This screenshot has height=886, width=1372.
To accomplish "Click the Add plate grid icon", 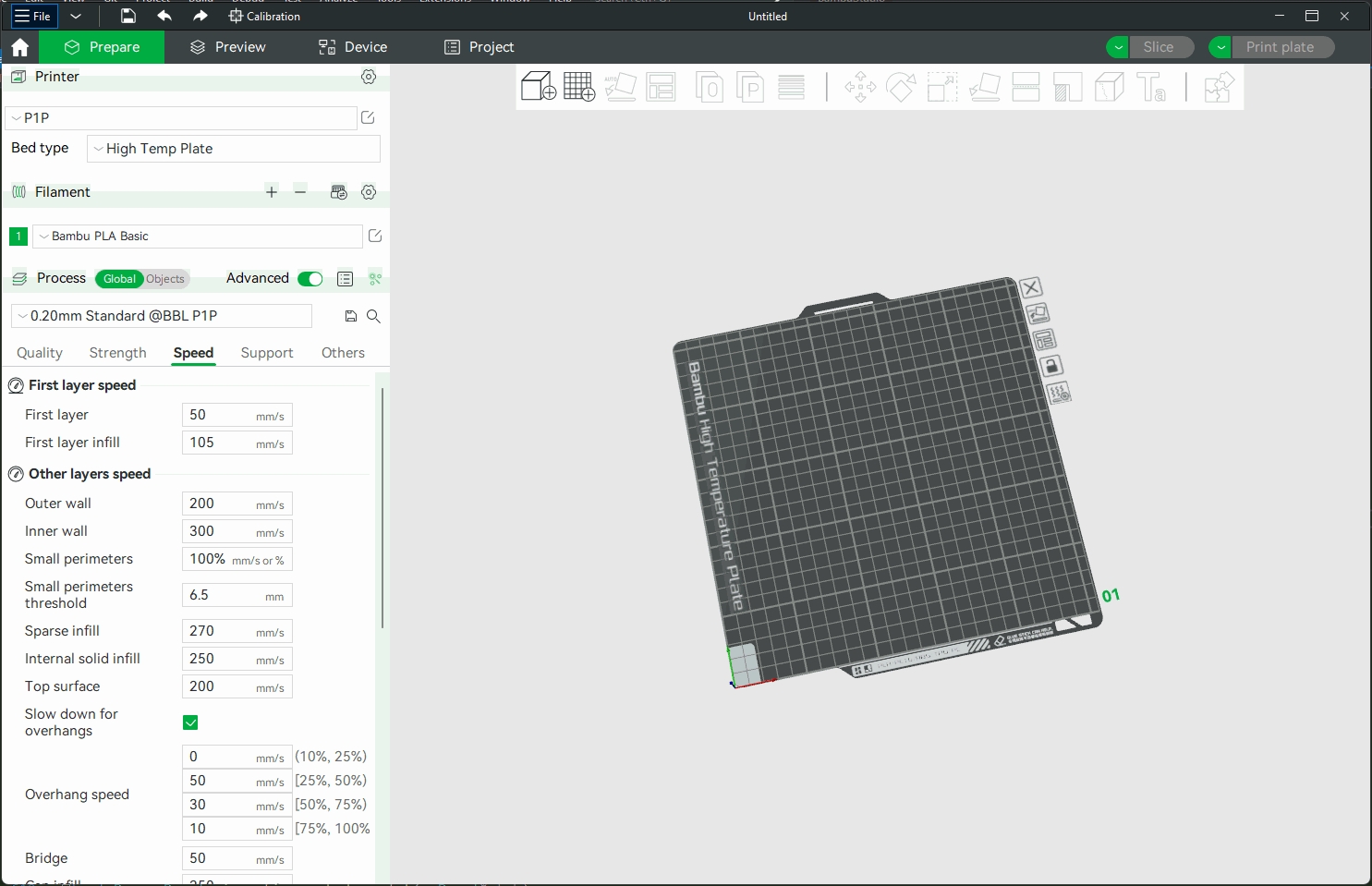I will tap(579, 87).
